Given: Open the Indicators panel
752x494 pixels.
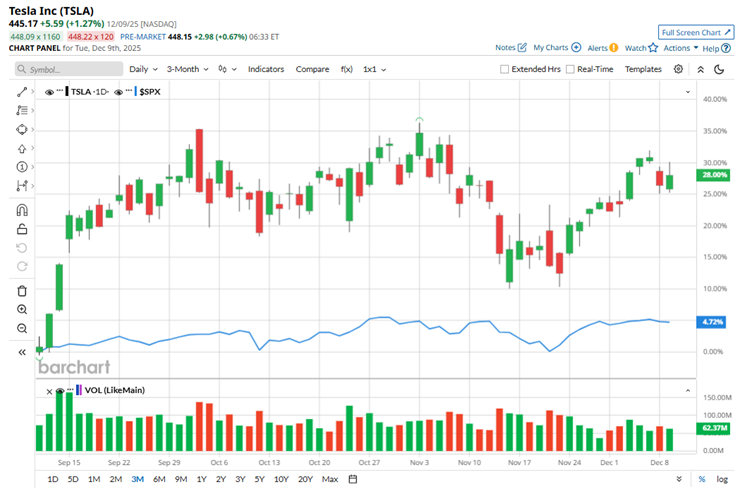Looking at the screenshot, I should [x=266, y=69].
